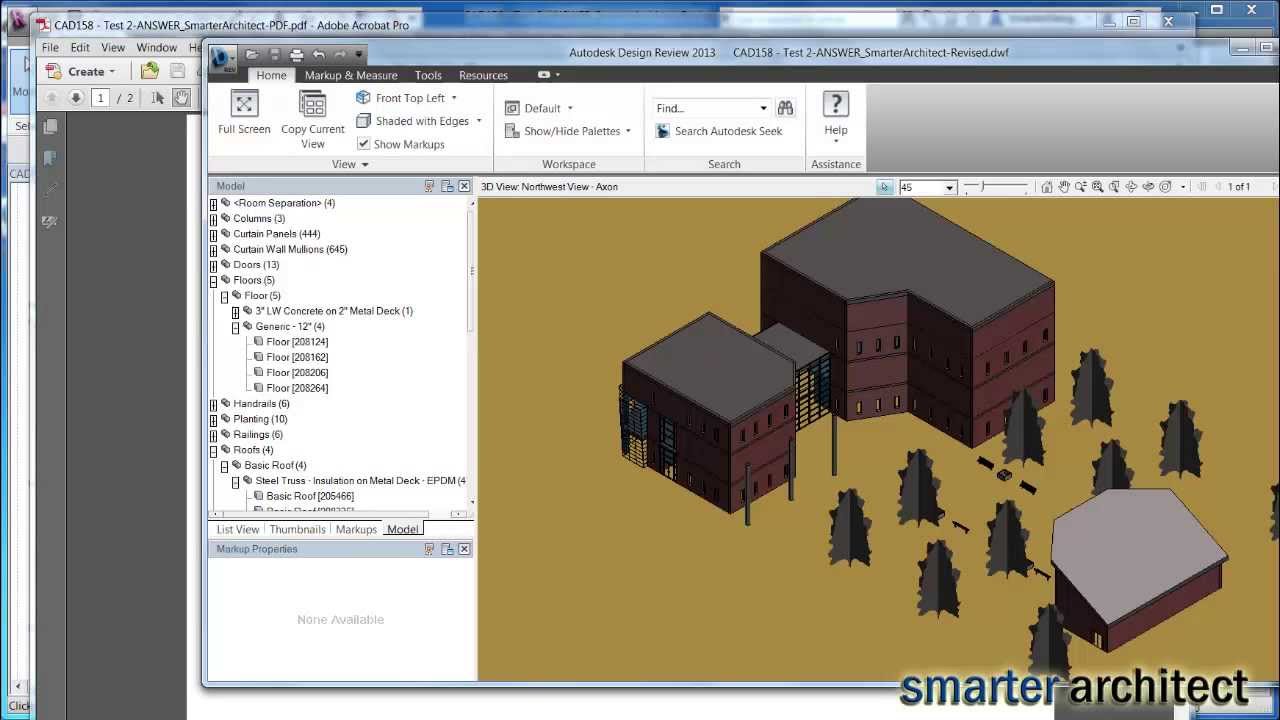The height and width of the screenshot is (720, 1280).
Task: Select the Pan hand tool in canvas toolbar
Action: tap(1064, 187)
